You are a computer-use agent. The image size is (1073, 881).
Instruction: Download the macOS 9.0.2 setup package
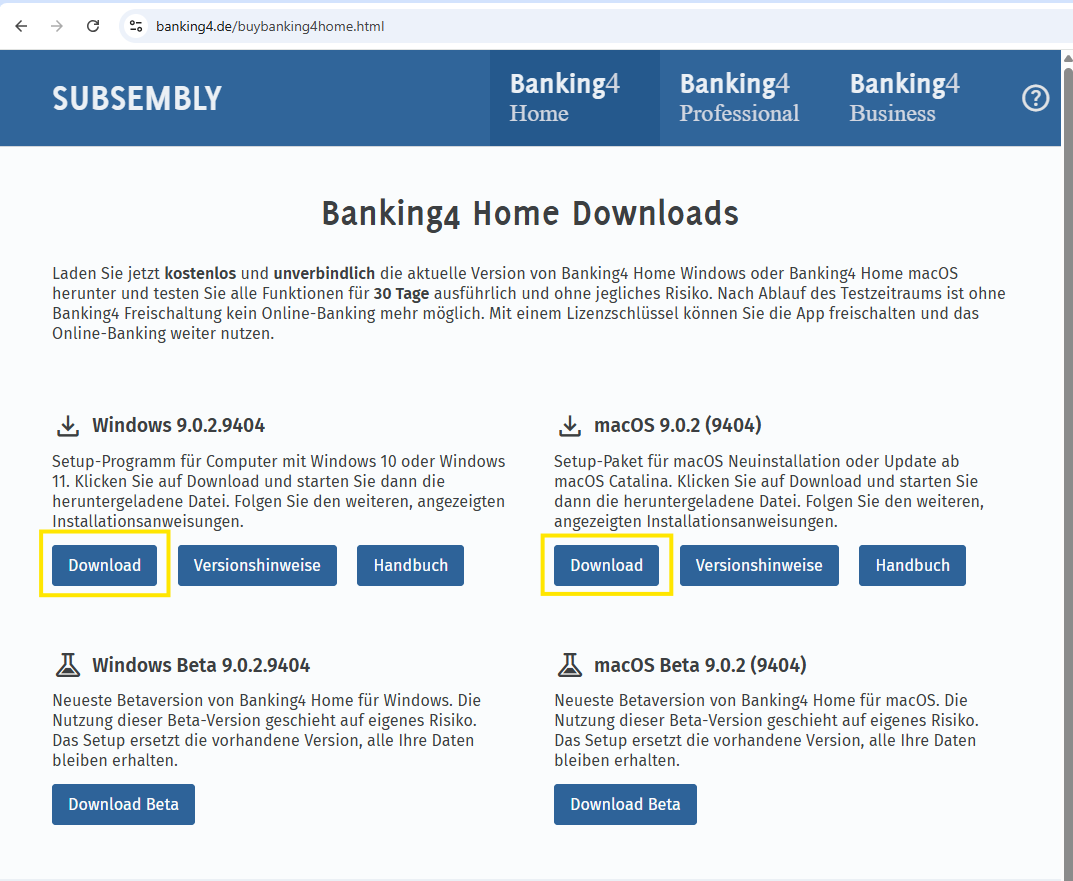[x=606, y=565]
